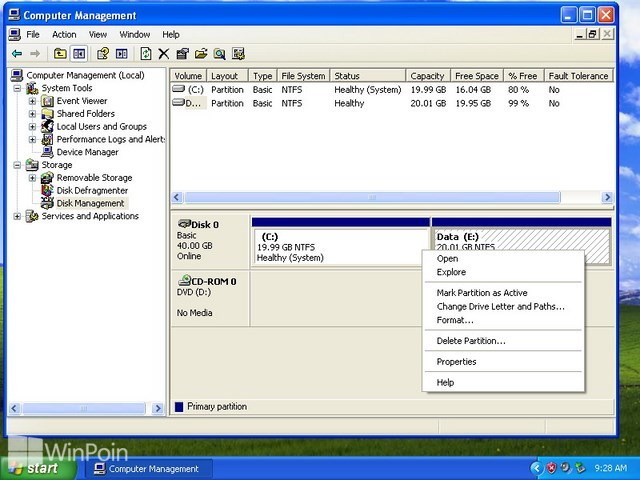This screenshot has height=480, width=640.
Task: Select Computer Management (Local) root node
Action: click(x=85, y=76)
